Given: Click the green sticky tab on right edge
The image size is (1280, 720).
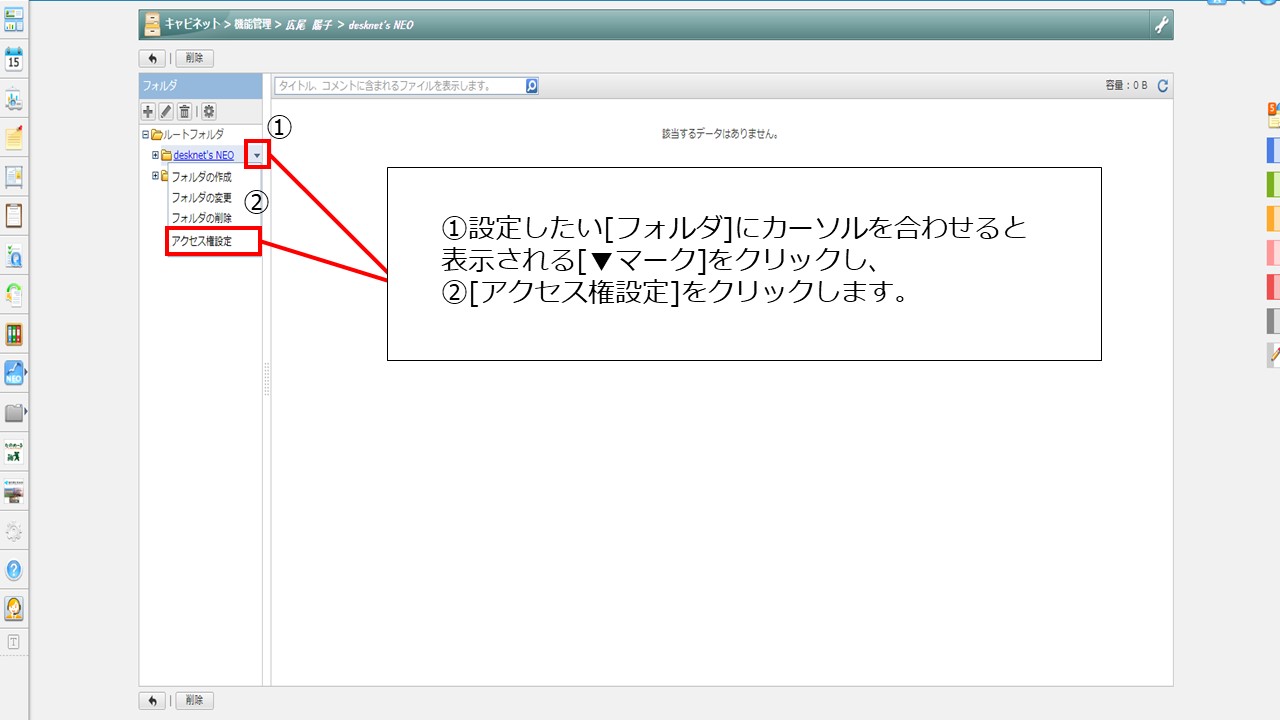Looking at the screenshot, I should coord(1273,185).
